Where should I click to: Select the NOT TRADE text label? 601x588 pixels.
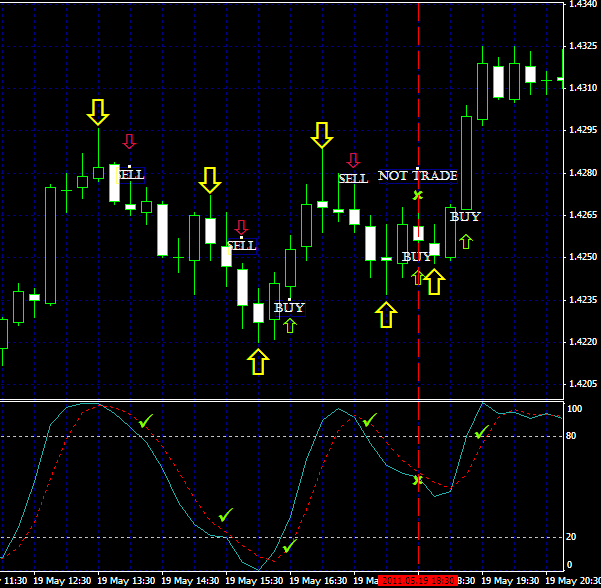(x=418, y=176)
